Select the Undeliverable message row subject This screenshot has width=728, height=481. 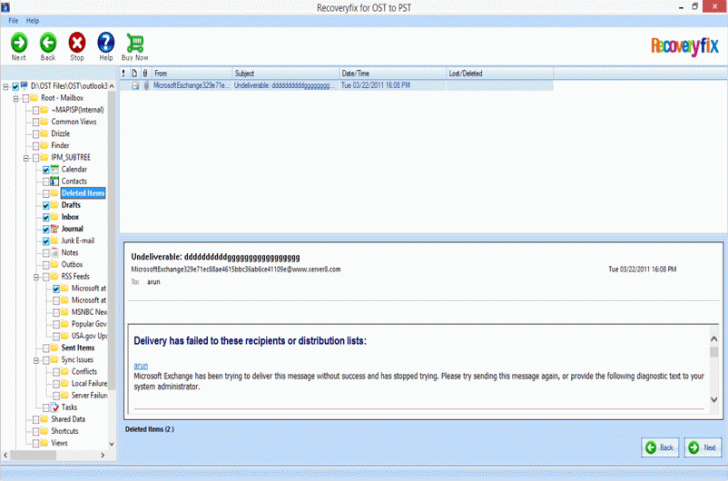pos(283,85)
